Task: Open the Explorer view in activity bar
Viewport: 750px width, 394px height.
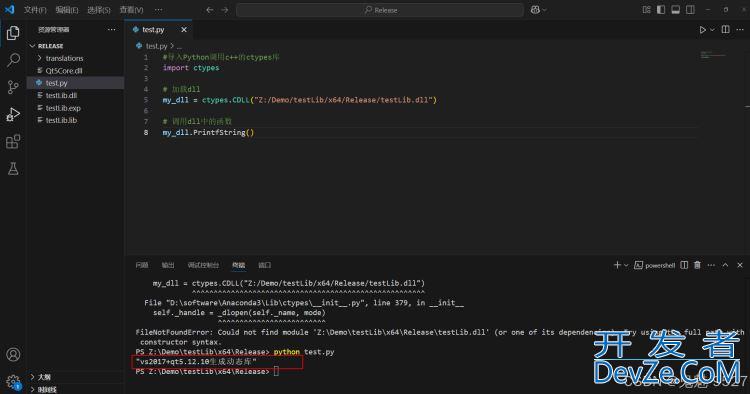Action: pyautogui.click(x=13, y=33)
